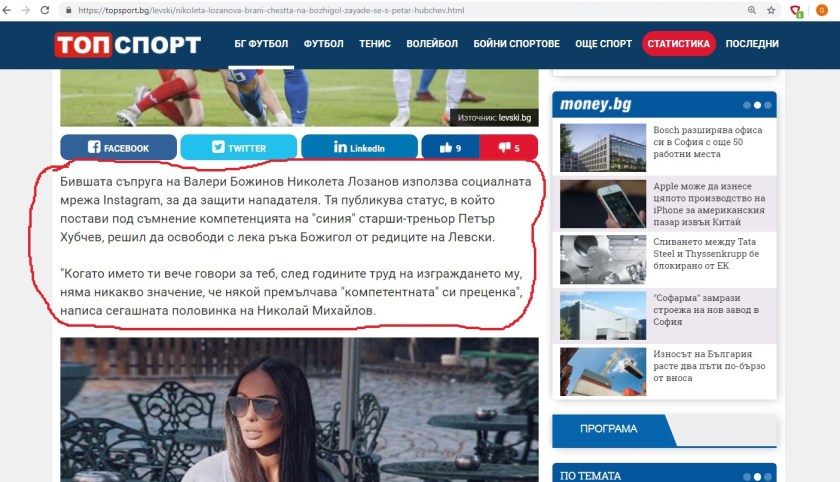The height and width of the screenshot is (482, 840).
Task: Click the ТОП СПОРТ site logo
Action: 128,44
